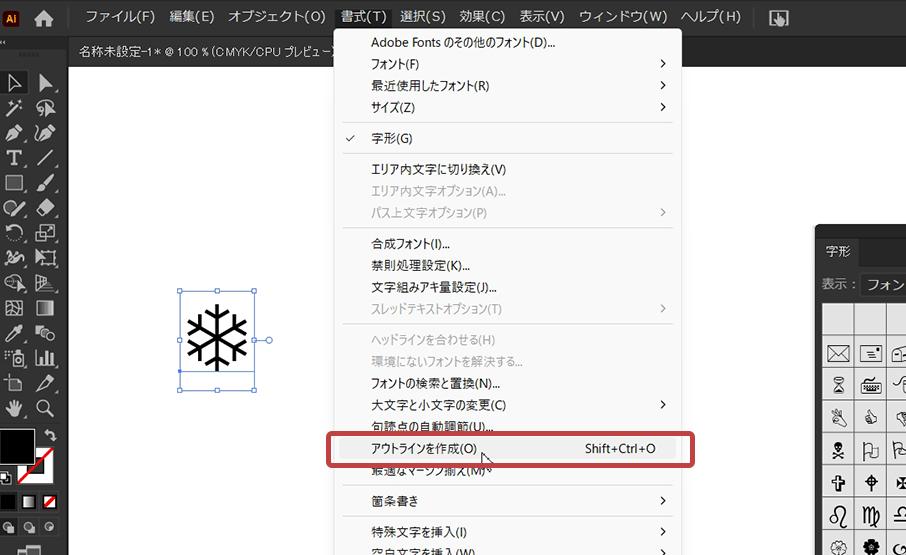906x555 pixels.
Task: Pick the Mesh tool
Action: click(x=14, y=308)
